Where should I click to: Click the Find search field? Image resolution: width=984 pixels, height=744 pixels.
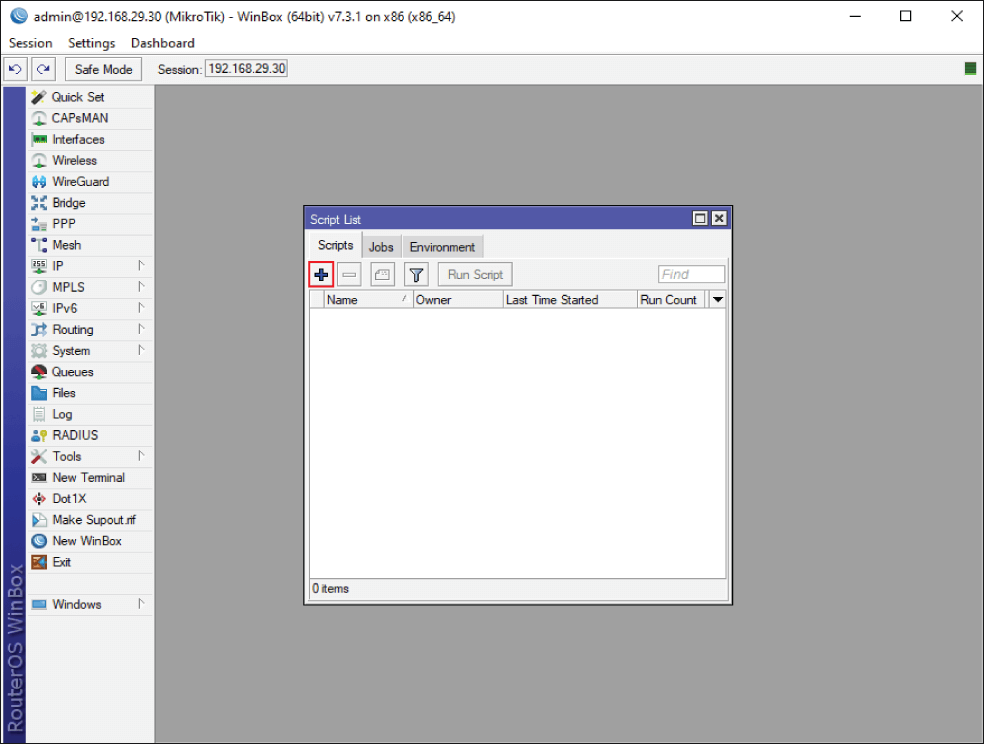click(x=691, y=275)
